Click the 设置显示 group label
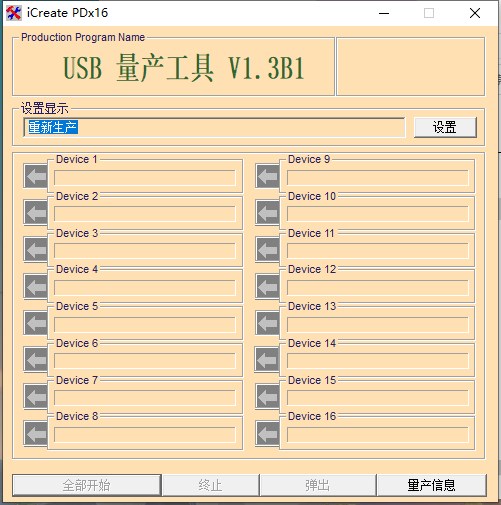The width and height of the screenshot is (501, 505). (x=45, y=108)
